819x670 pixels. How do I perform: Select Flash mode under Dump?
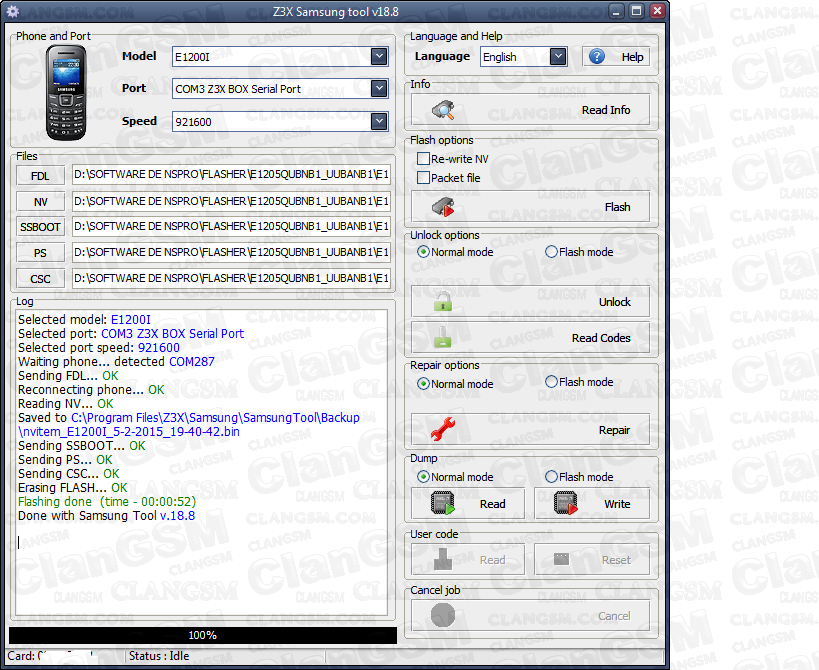pyautogui.click(x=551, y=477)
